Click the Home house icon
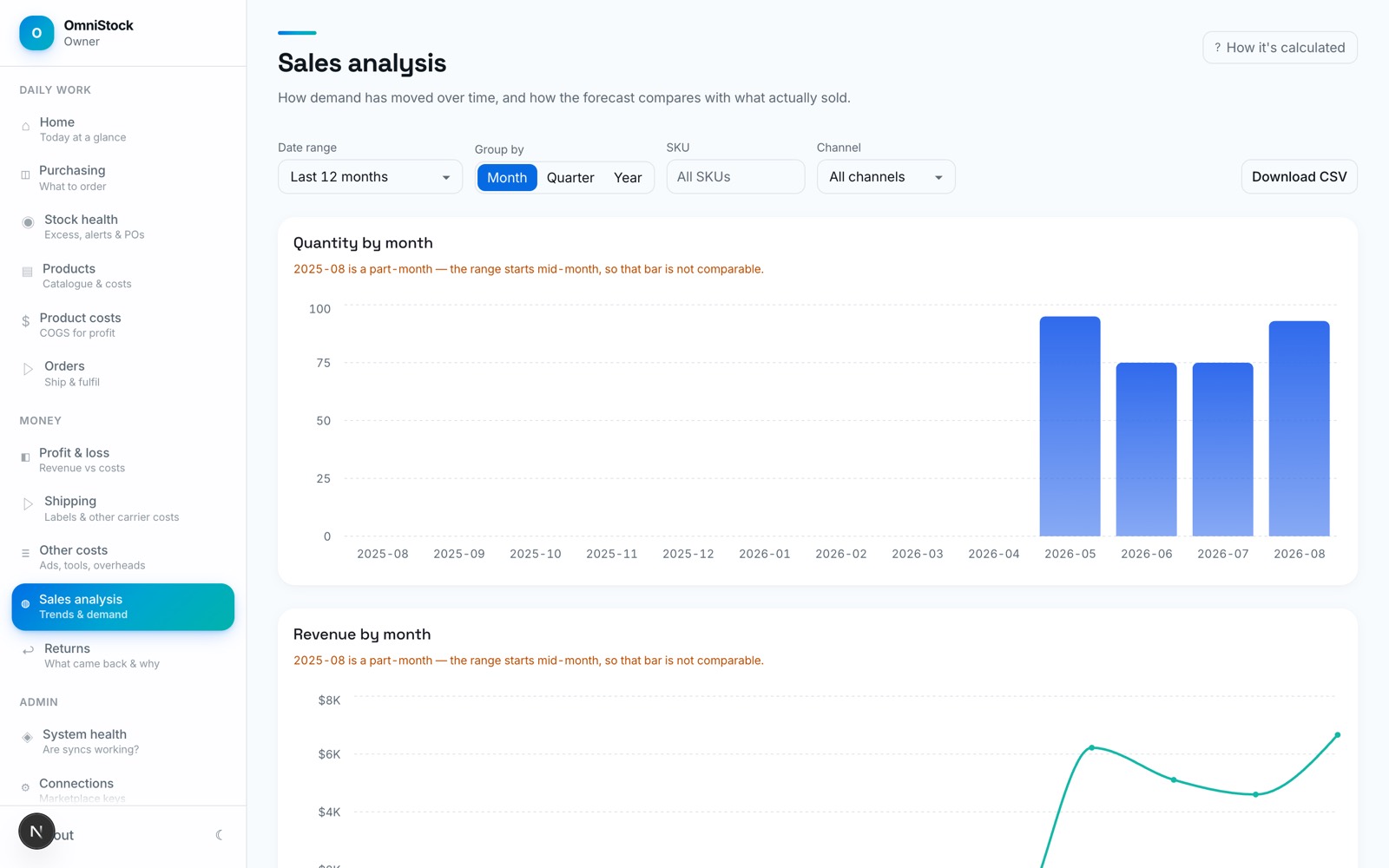1389x868 pixels. pos(26,127)
